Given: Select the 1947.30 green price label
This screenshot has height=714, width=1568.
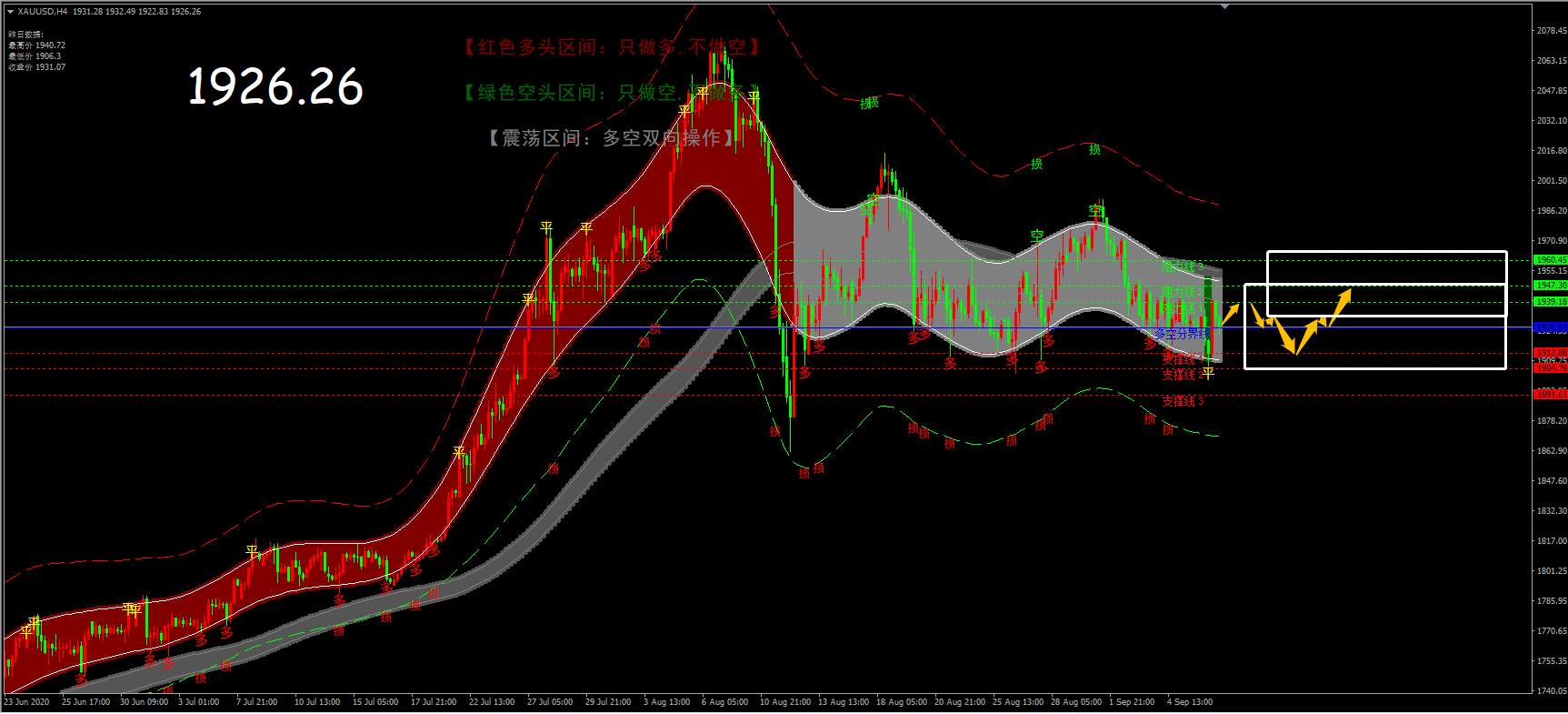Looking at the screenshot, I should pyautogui.click(x=1551, y=286).
